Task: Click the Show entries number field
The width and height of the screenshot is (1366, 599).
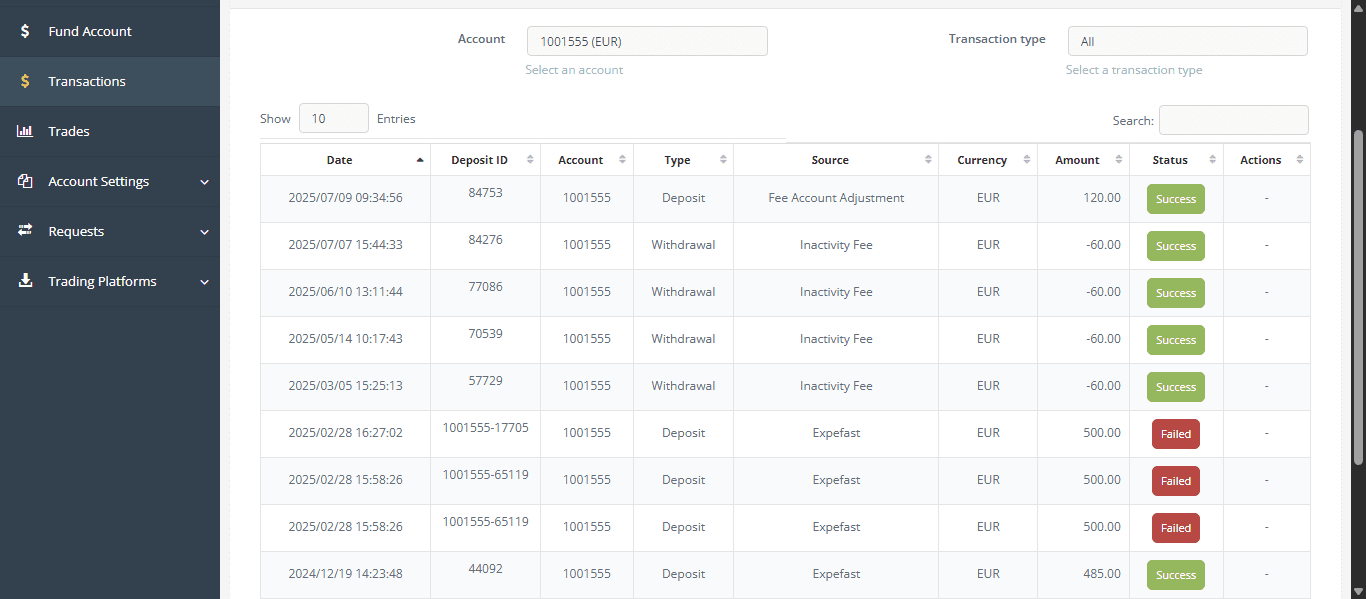Action: (333, 118)
